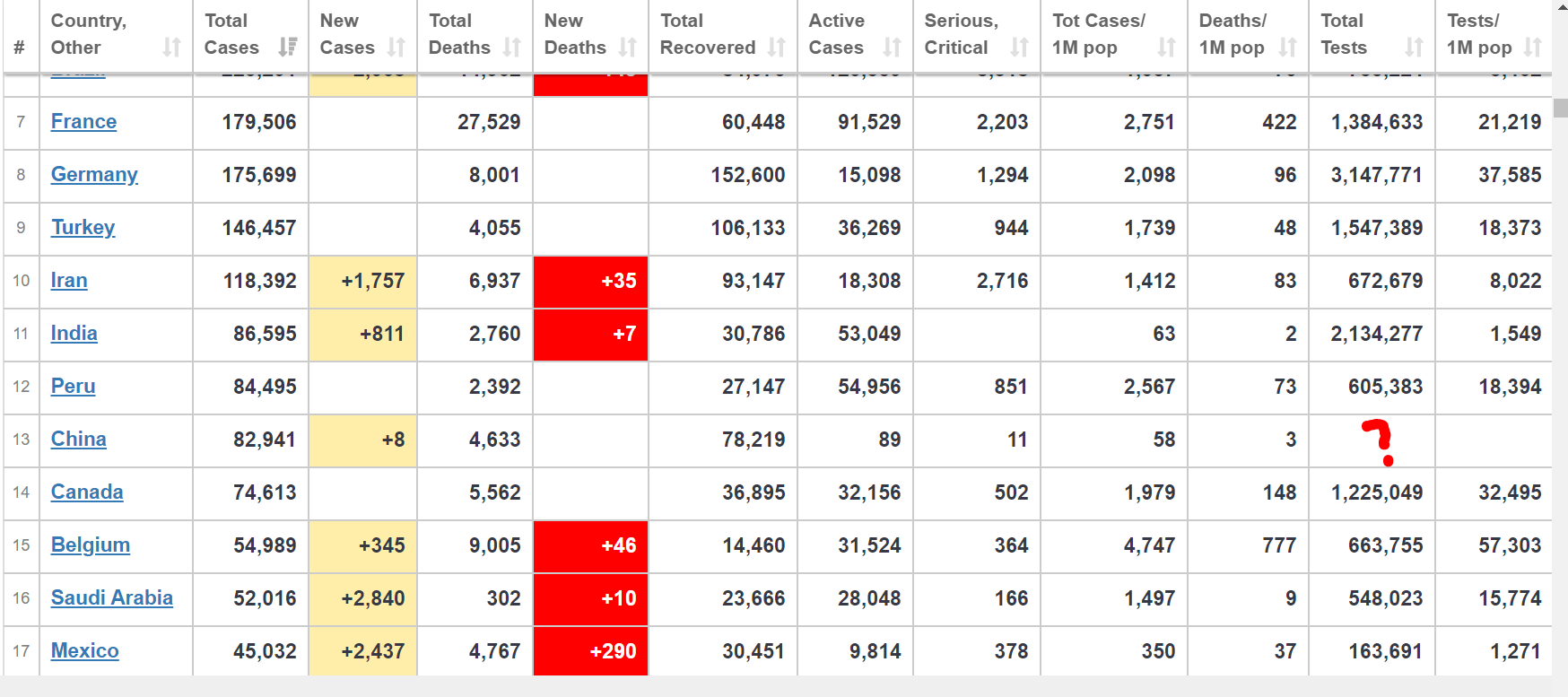The height and width of the screenshot is (697, 1568).
Task: Open the Germany country link
Action: [94, 175]
